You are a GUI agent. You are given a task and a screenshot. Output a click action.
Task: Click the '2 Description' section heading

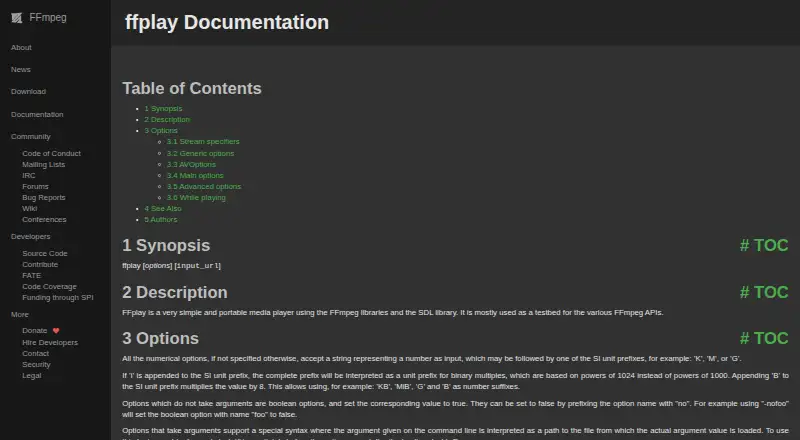(x=174, y=292)
